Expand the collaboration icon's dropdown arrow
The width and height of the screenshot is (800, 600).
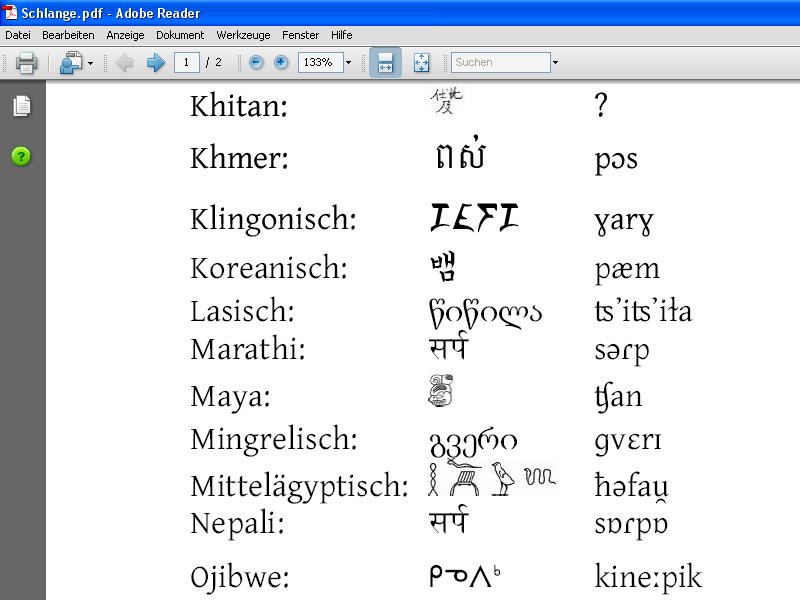click(90, 63)
